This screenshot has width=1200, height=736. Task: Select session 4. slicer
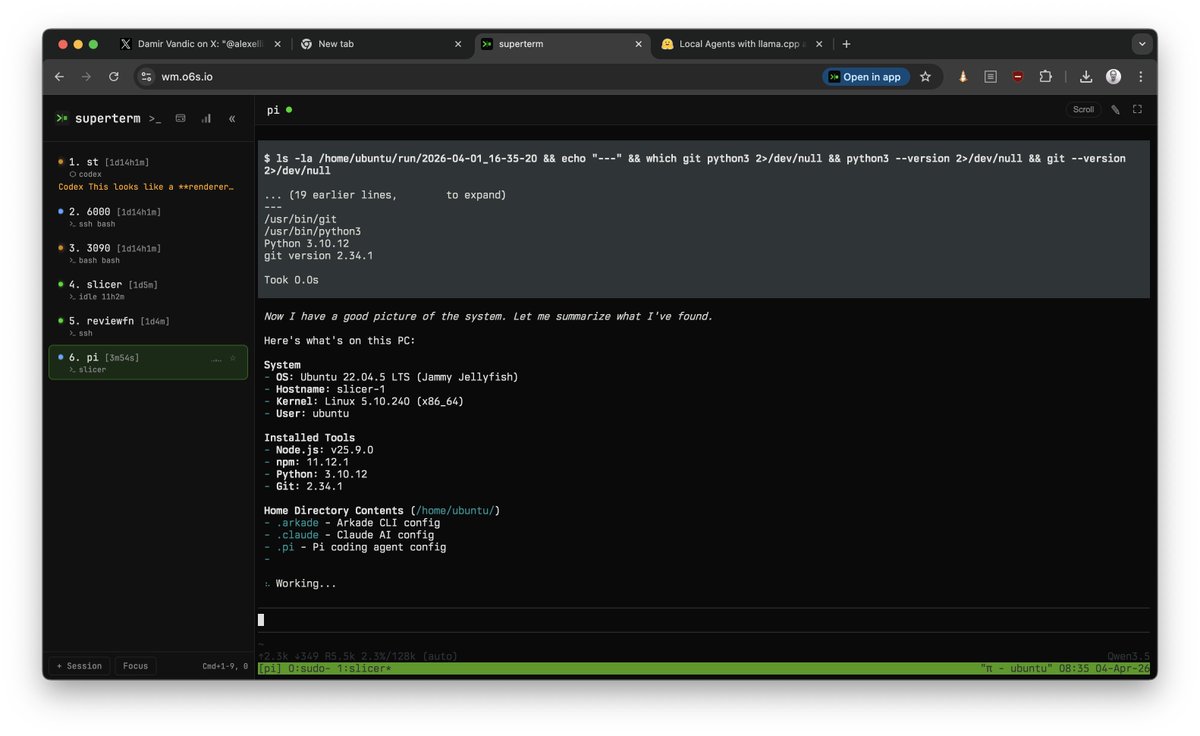point(147,290)
